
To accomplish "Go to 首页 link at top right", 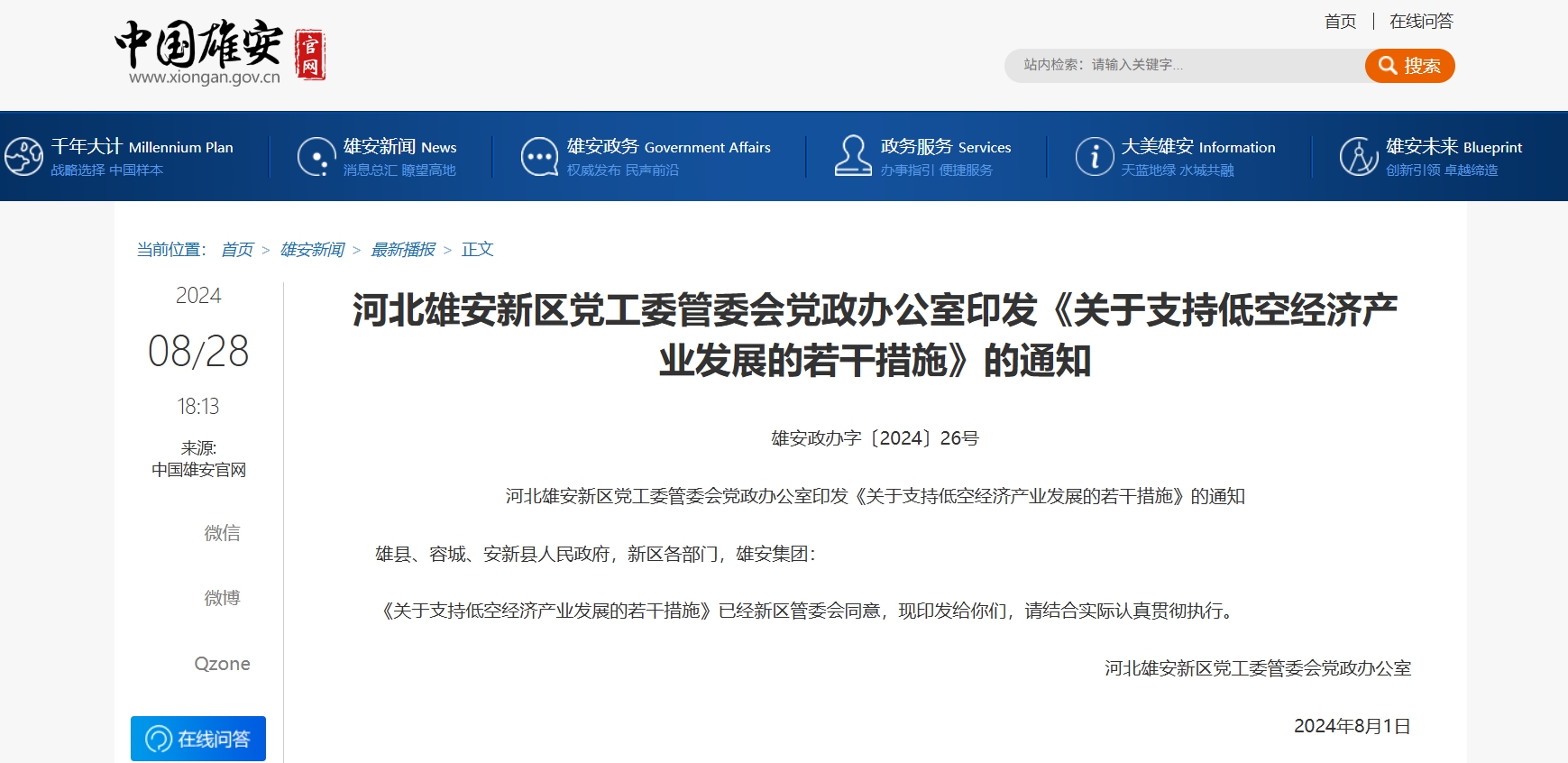I will point(1340,22).
